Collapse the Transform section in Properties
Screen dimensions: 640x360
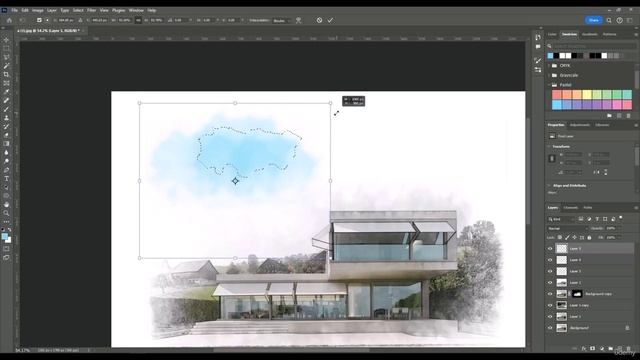[x=549, y=147]
